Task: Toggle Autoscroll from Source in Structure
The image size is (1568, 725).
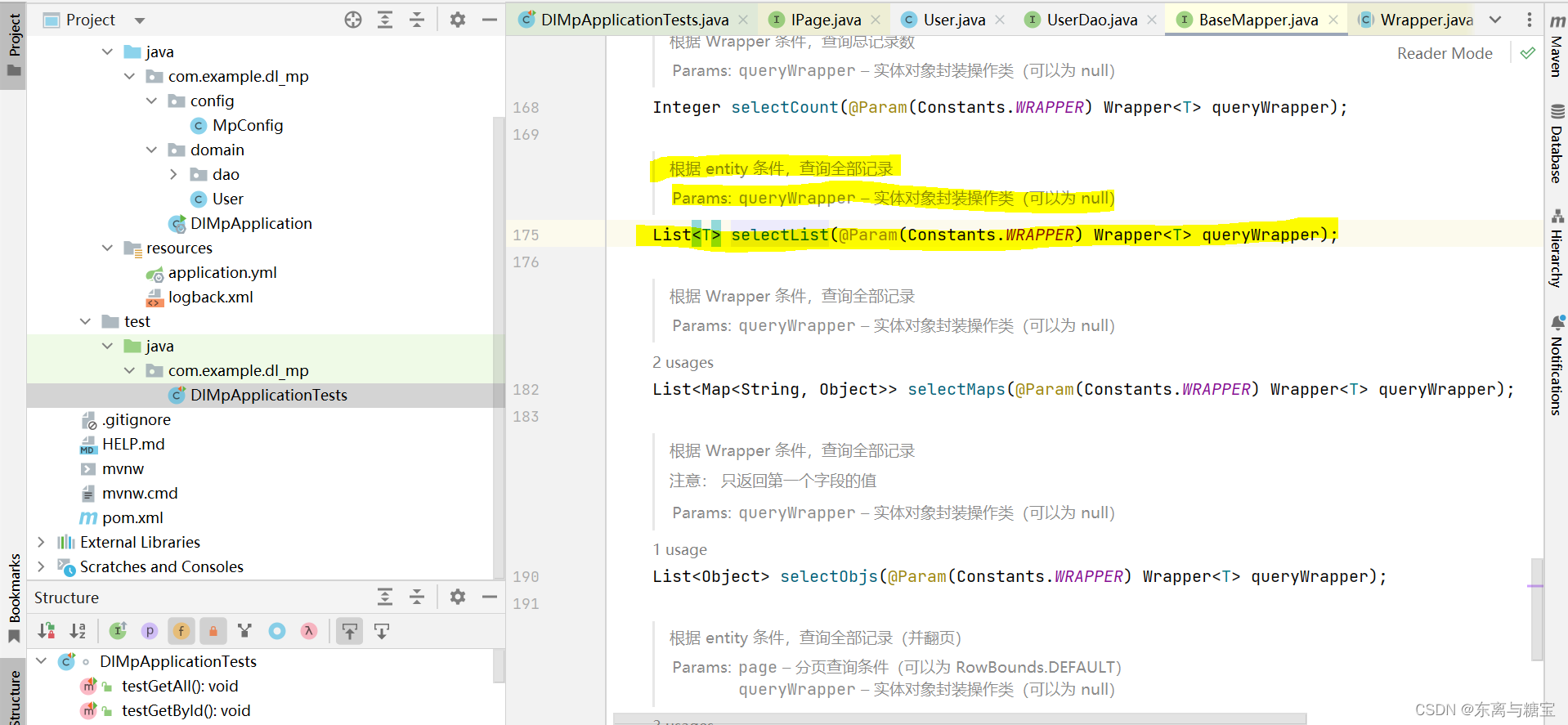Action: [382, 631]
